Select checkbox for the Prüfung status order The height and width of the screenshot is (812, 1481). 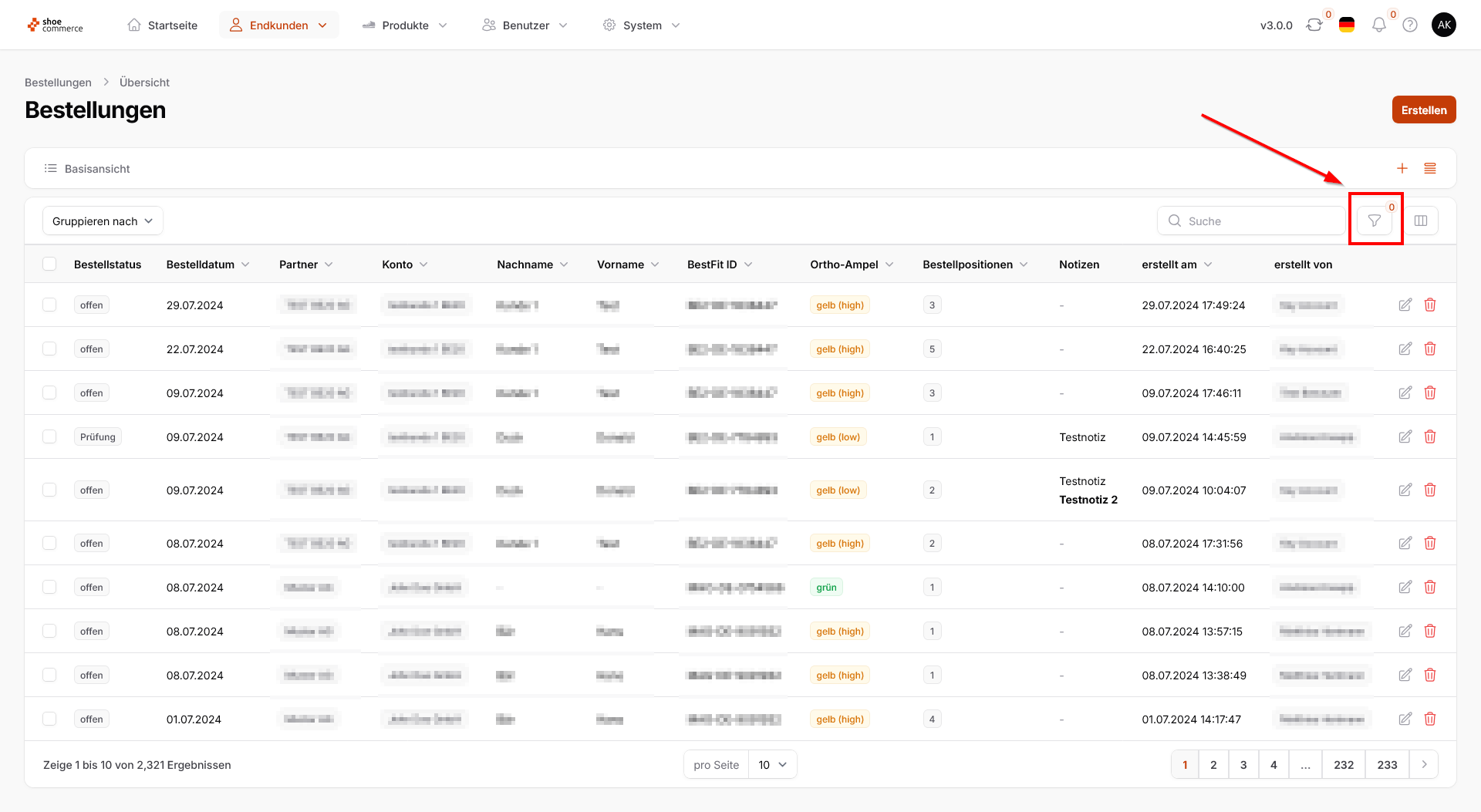(49, 437)
